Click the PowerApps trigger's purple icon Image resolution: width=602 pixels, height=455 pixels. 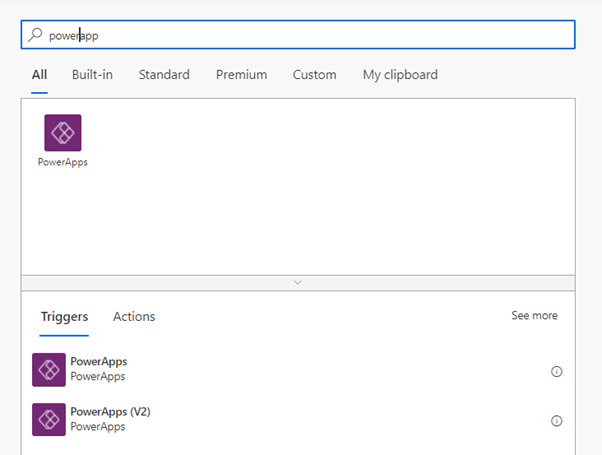[x=49, y=370]
